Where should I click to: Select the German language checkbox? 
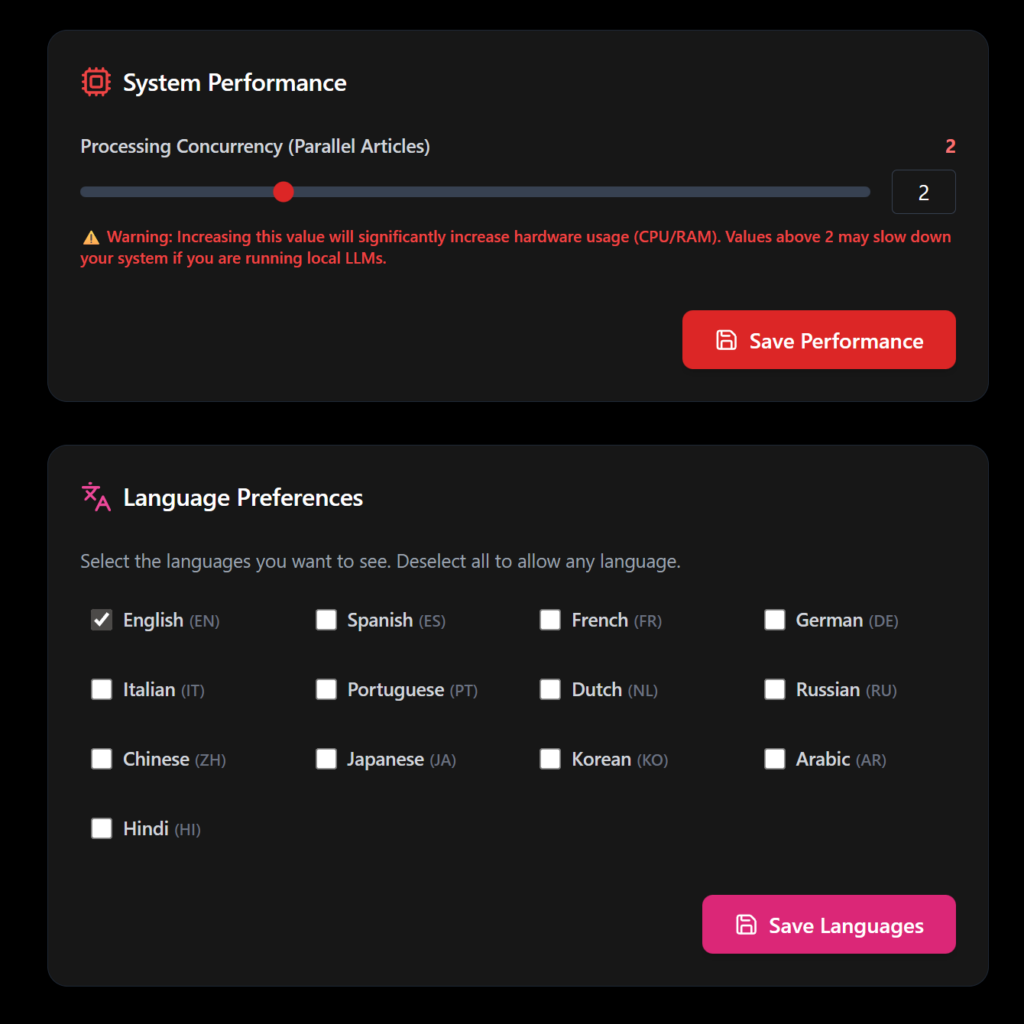pyautogui.click(x=775, y=620)
